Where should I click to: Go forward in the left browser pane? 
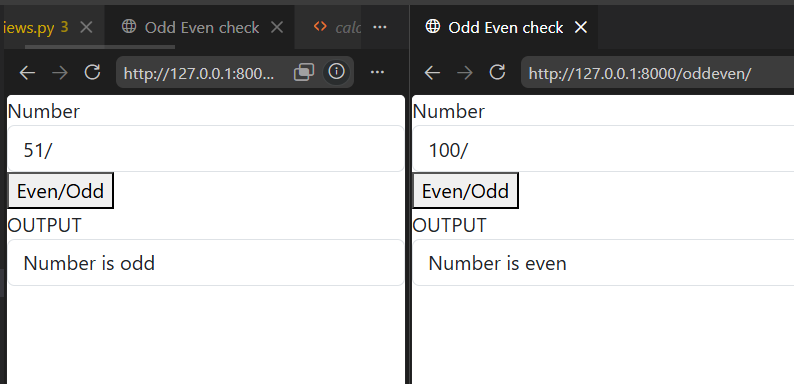pos(60,73)
